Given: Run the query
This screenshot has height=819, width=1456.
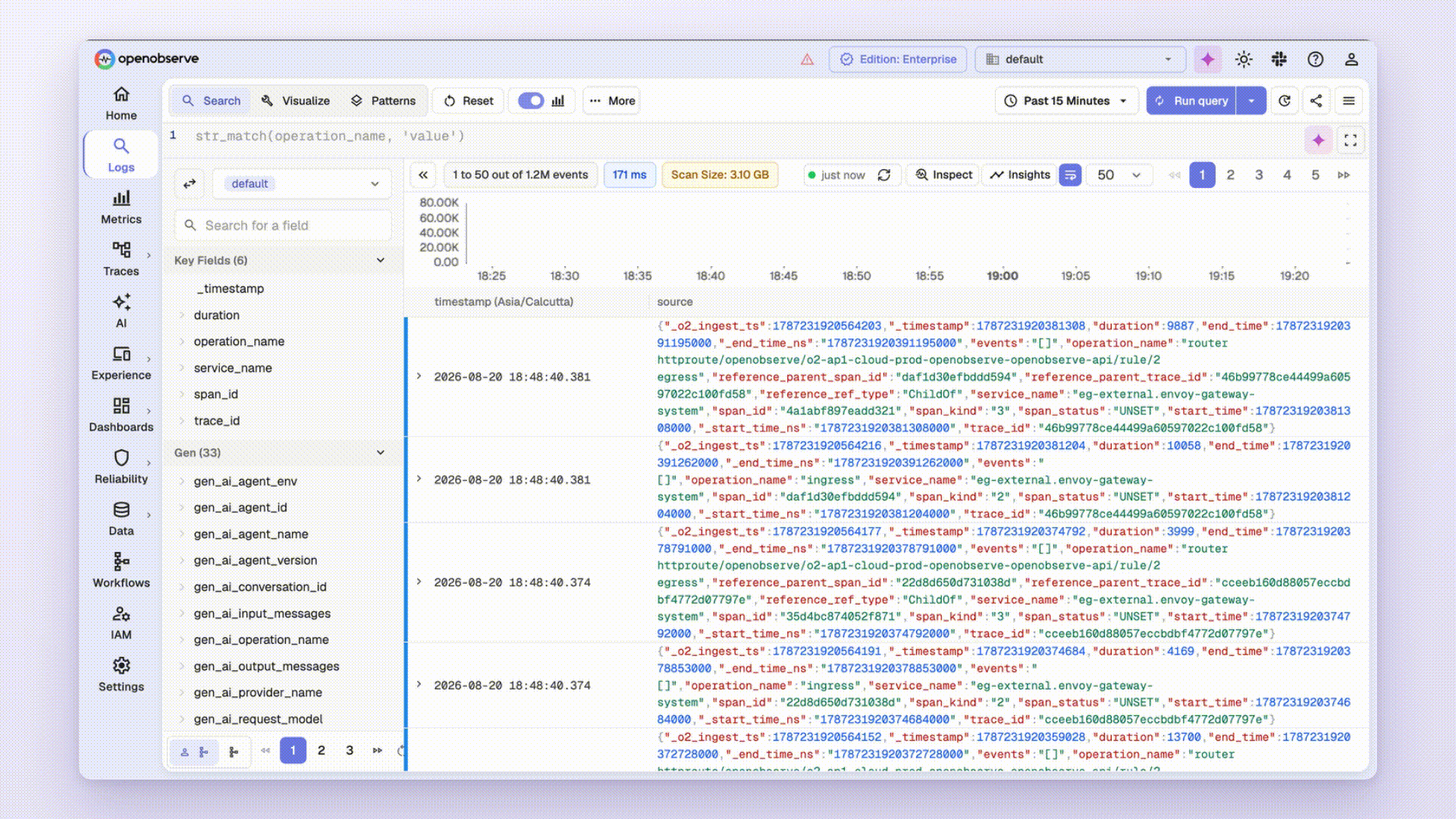Looking at the screenshot, I should 1191,101.
